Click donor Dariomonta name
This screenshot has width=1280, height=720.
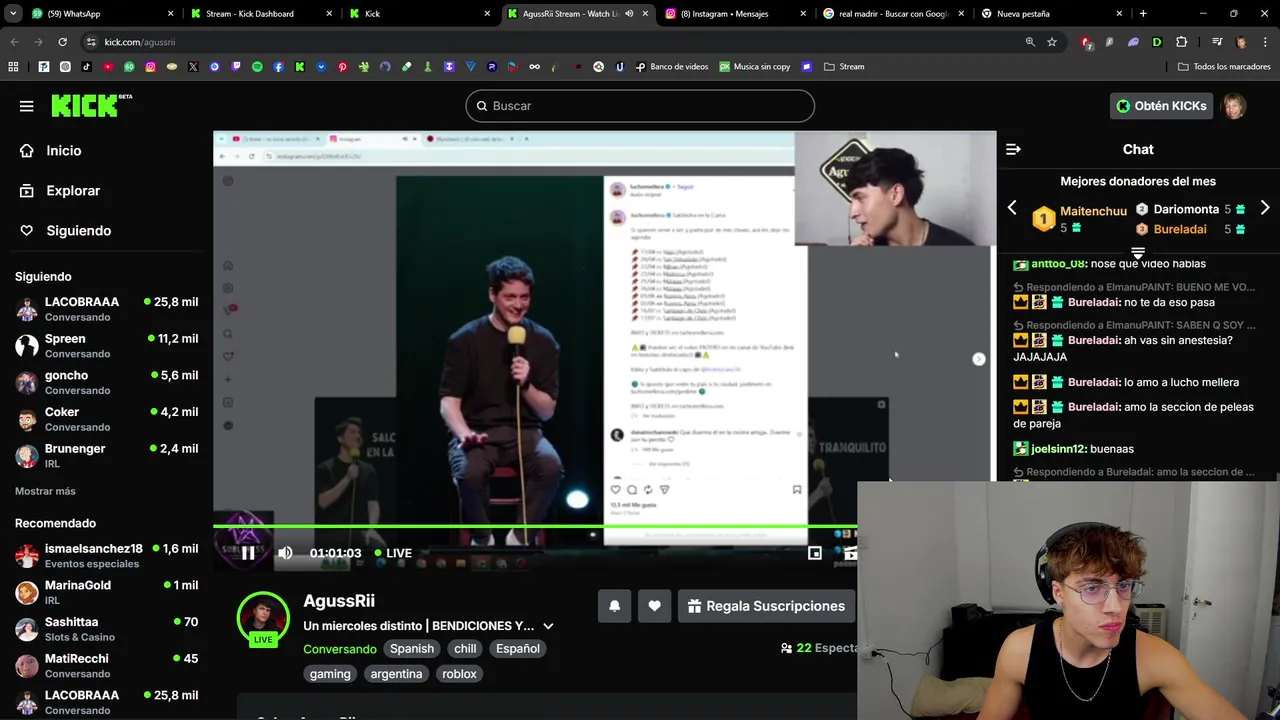tap(1186, 209)
